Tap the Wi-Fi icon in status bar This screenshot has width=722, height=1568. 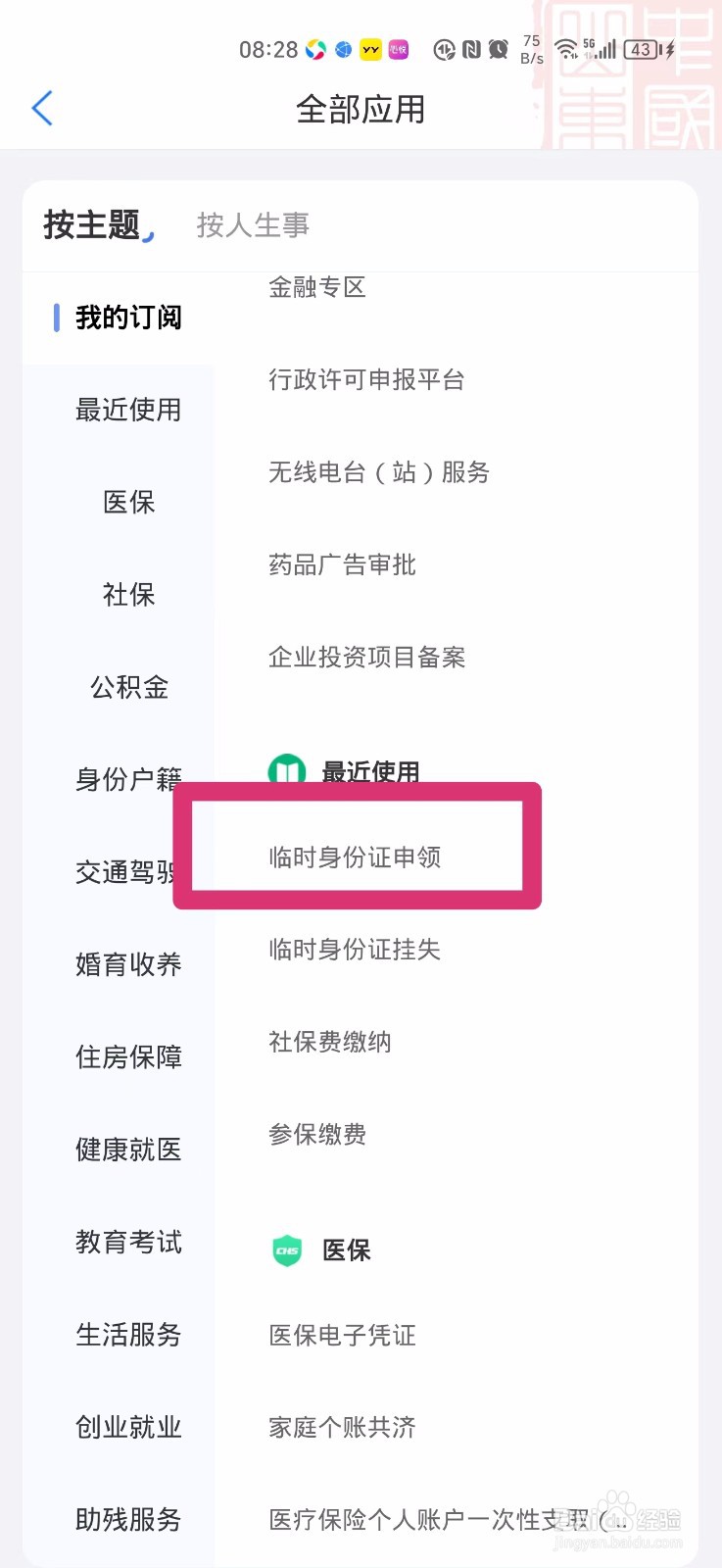point(565,49)
